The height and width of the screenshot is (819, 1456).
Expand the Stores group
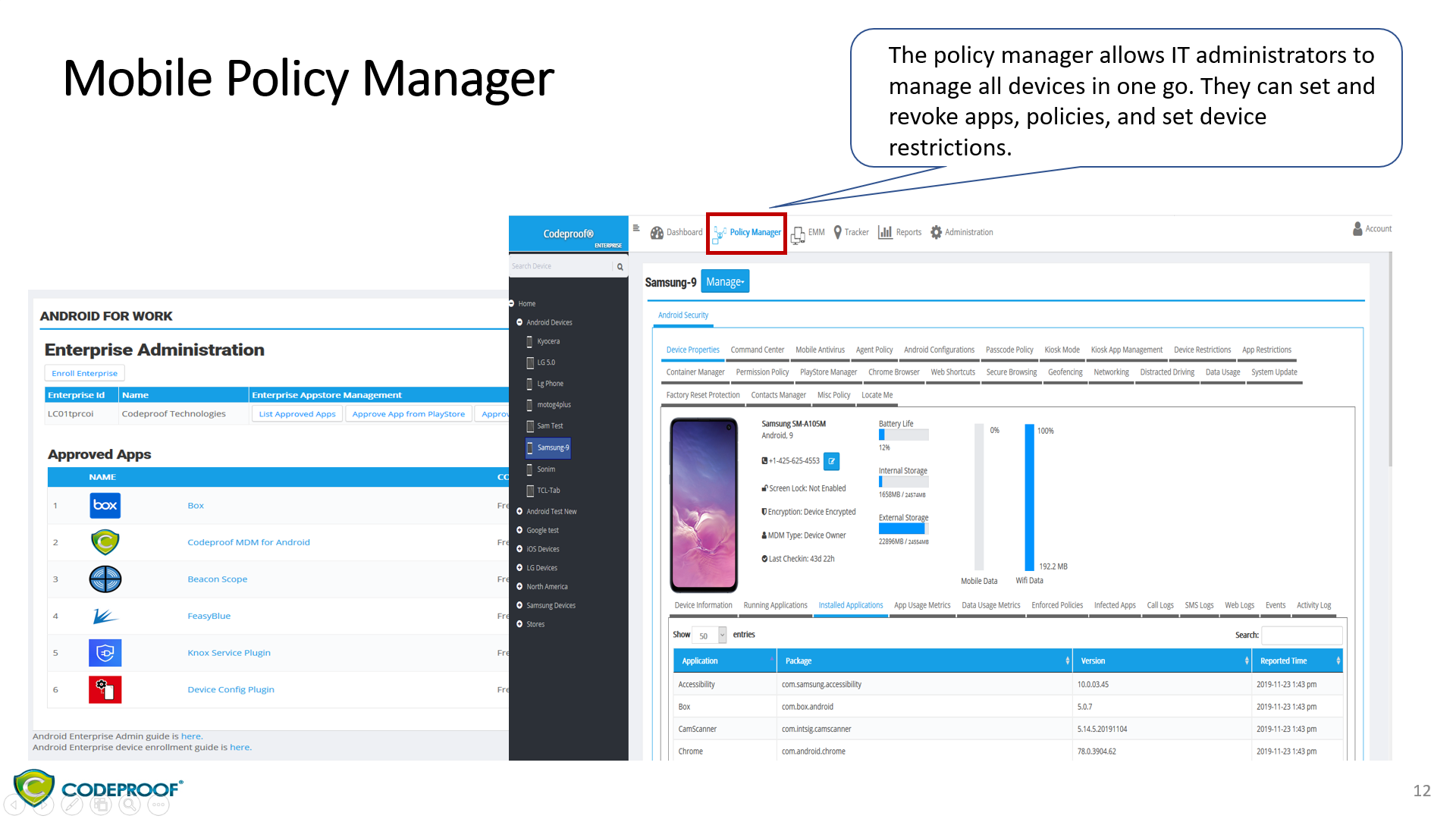coord(519,624)
